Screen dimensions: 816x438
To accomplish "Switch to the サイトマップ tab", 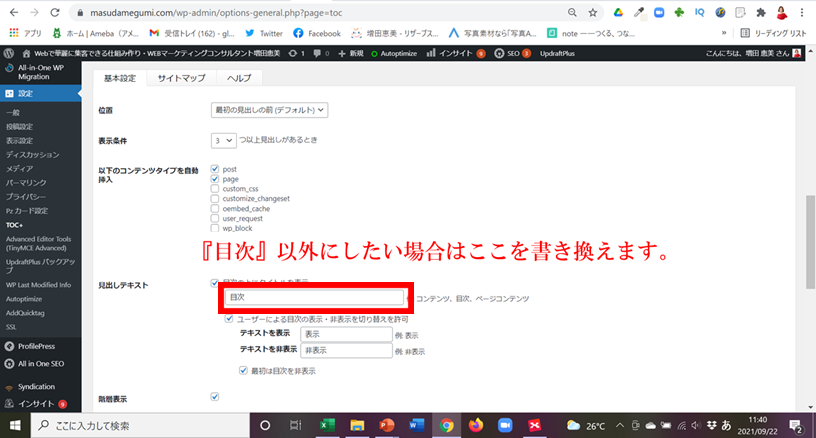I will click(x=181, y=78).
